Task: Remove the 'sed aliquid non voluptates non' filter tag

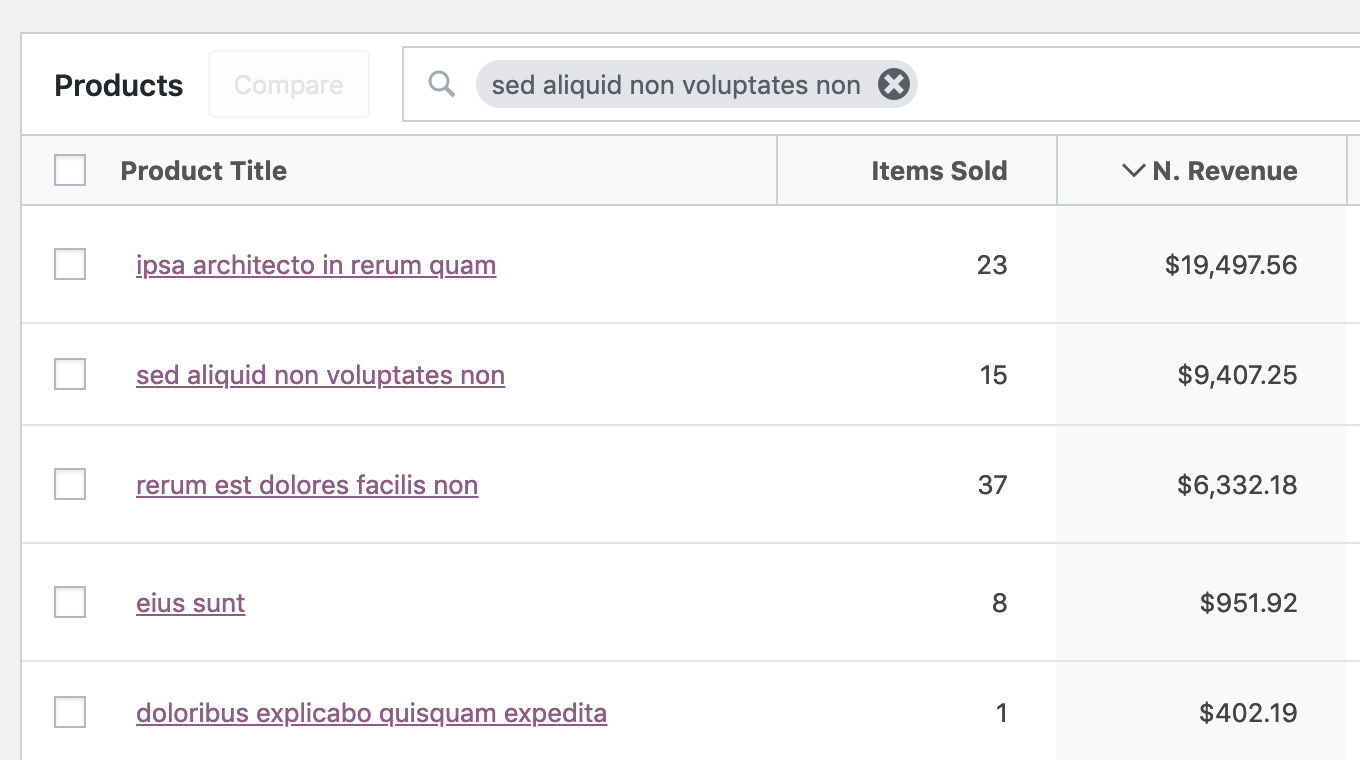Action: pos(894,85)
